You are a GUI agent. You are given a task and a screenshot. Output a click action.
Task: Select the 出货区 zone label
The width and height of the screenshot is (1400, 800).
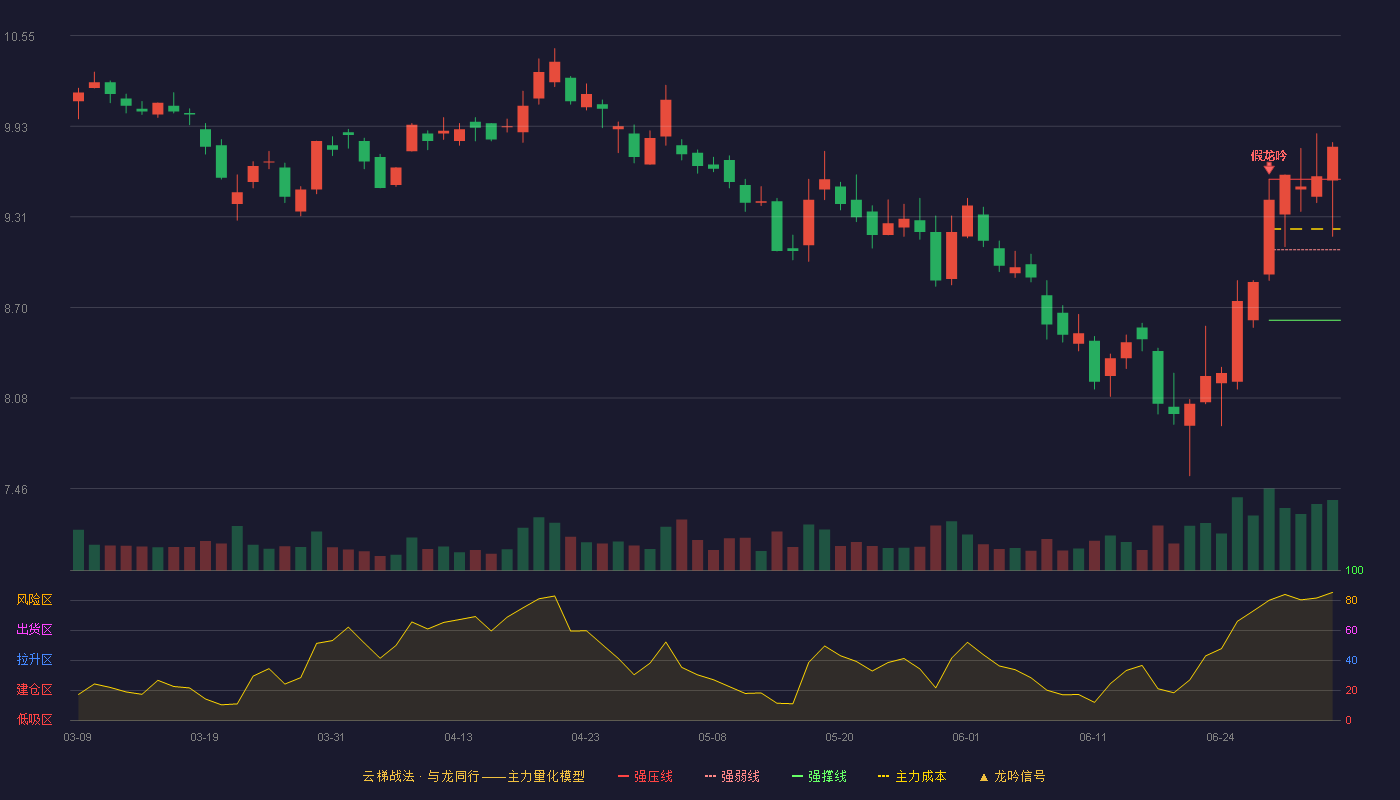[x=34, y=630]
